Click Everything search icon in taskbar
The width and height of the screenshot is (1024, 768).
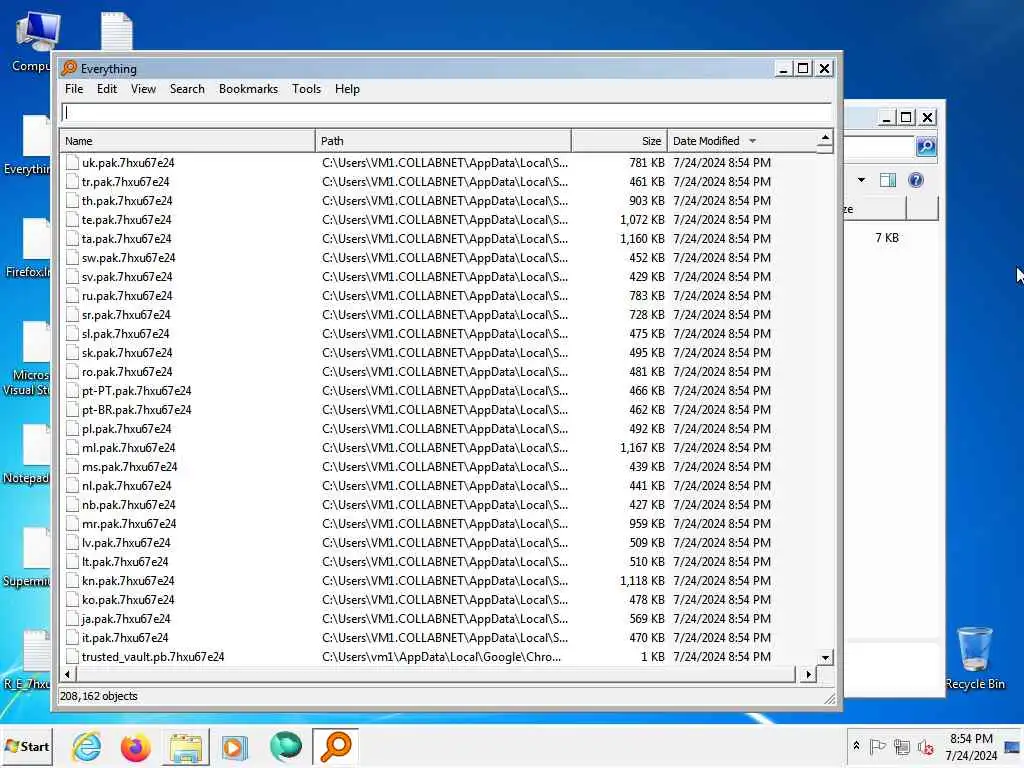coord(336,746)
